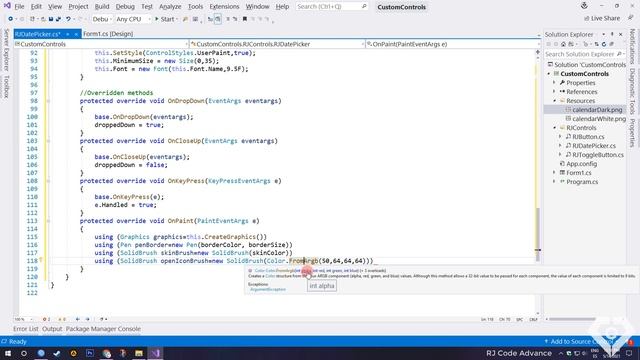Open the Error List tab

25,329
